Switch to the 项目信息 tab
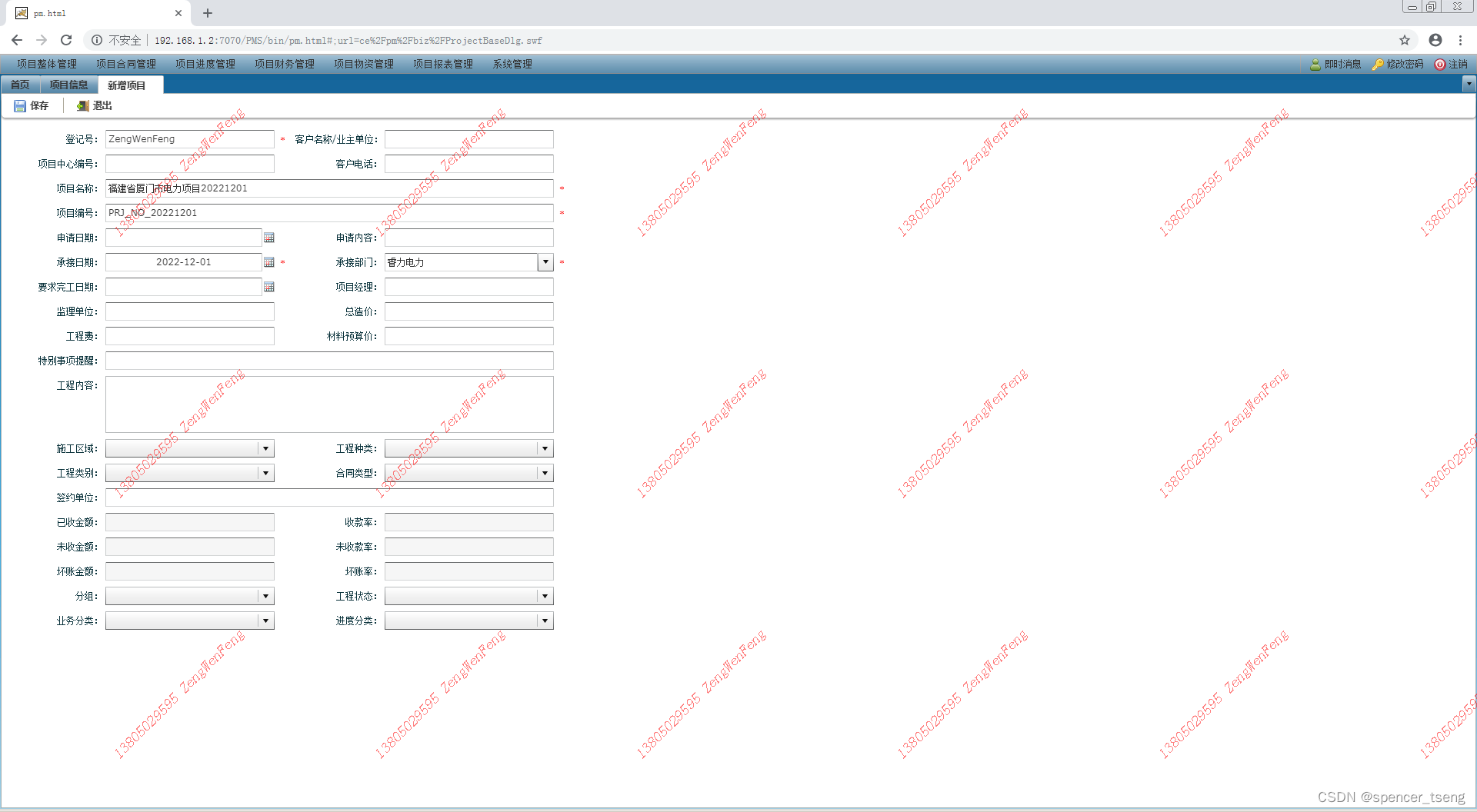Screen dimensions: 1477x812 (x=69, y=85)
